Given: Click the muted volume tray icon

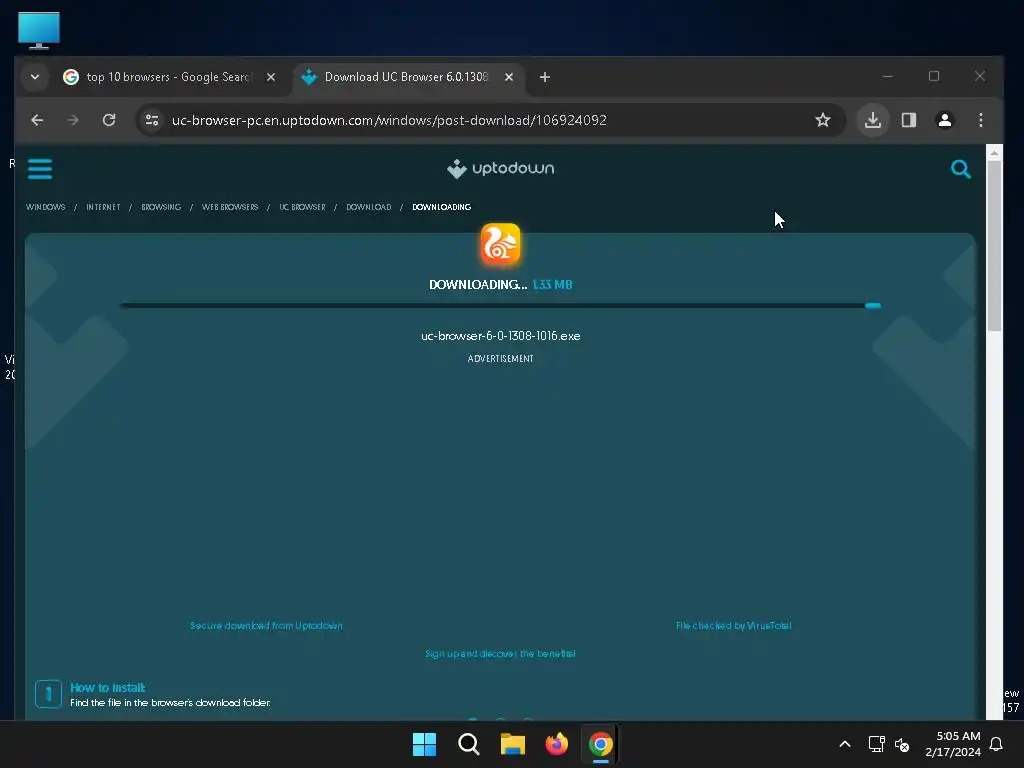Looking at the screenshot, I should click(x=902, y=744).
